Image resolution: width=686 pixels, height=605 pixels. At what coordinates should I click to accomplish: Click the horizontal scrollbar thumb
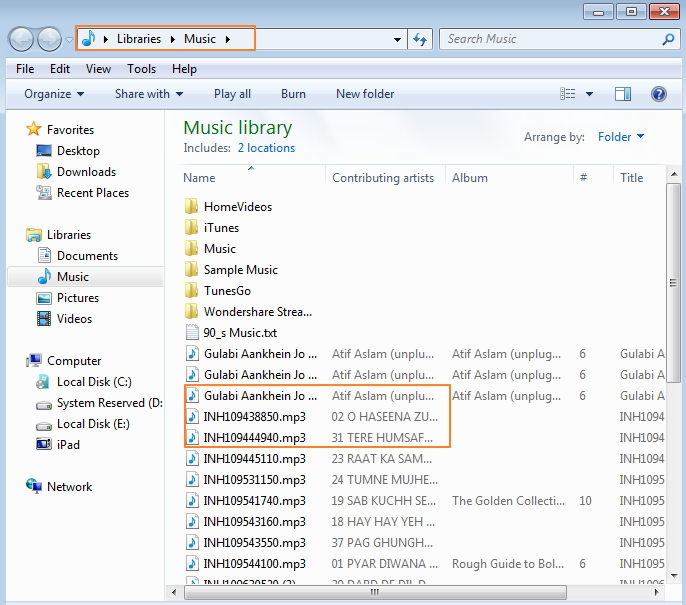pos(375,592)
